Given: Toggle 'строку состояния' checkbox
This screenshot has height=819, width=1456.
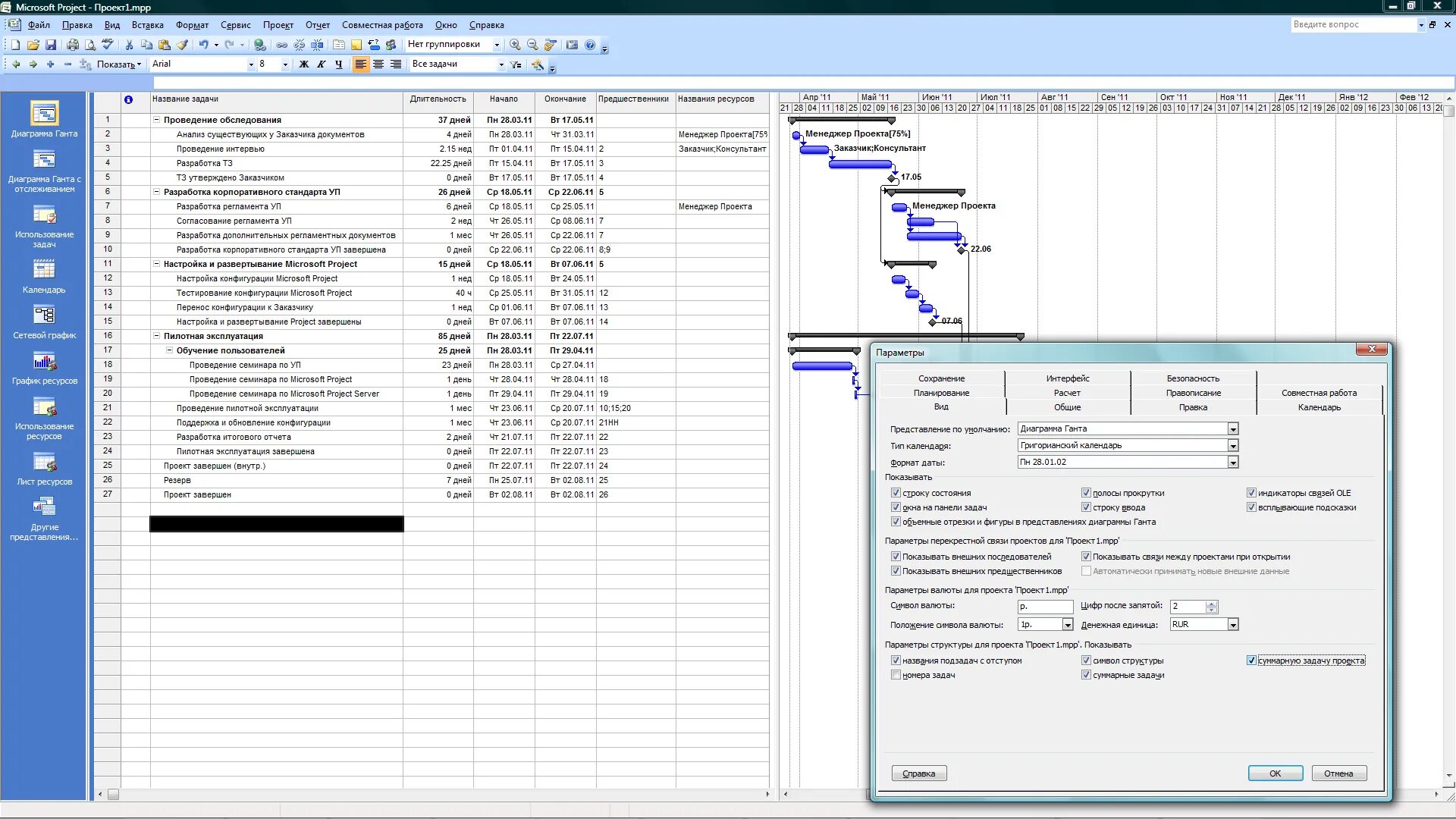Looking at the screenshot, I should (x=896, y=493).
